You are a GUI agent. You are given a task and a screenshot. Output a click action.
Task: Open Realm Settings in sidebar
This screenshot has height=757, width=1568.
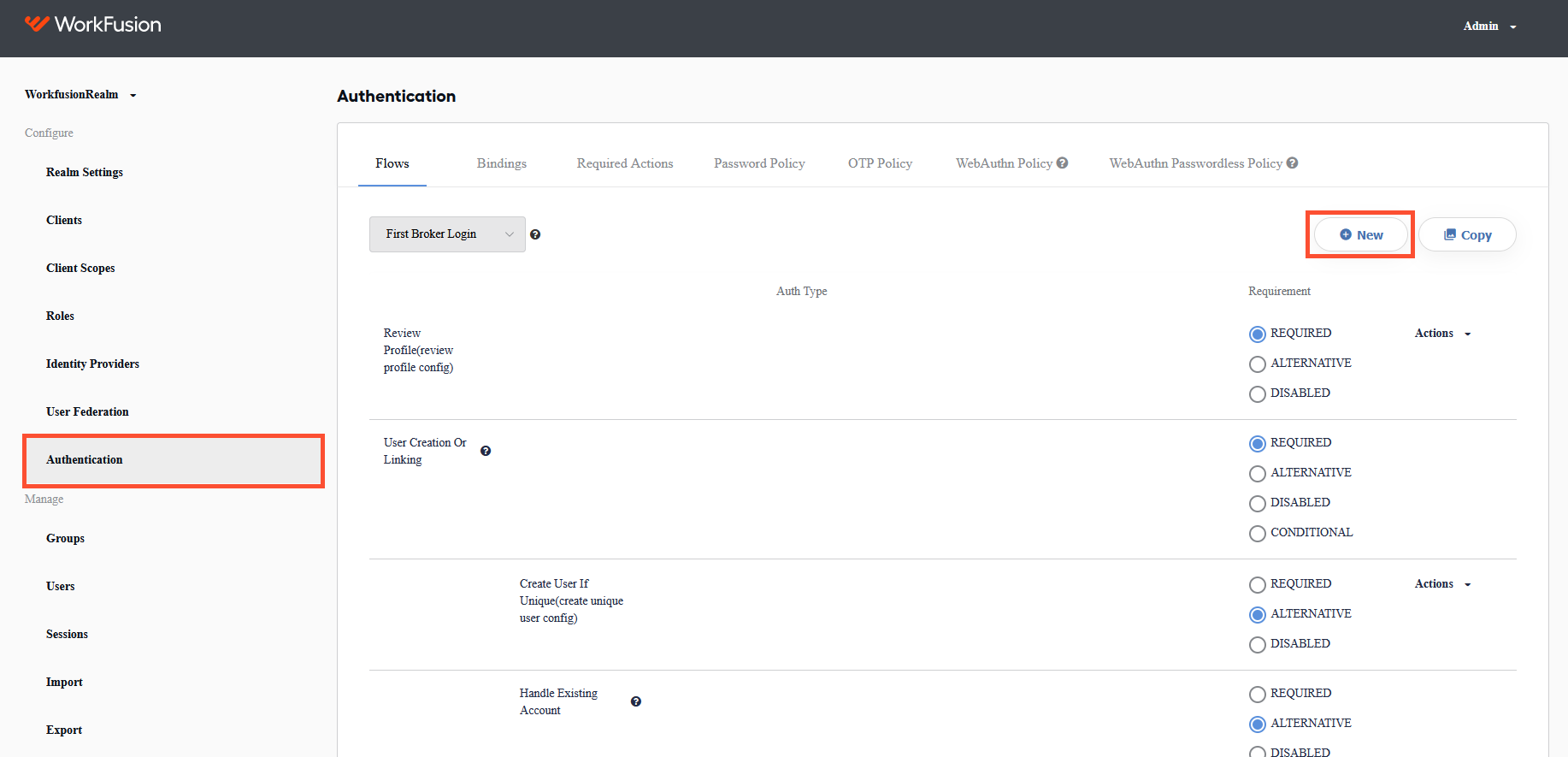coord(85,172)
